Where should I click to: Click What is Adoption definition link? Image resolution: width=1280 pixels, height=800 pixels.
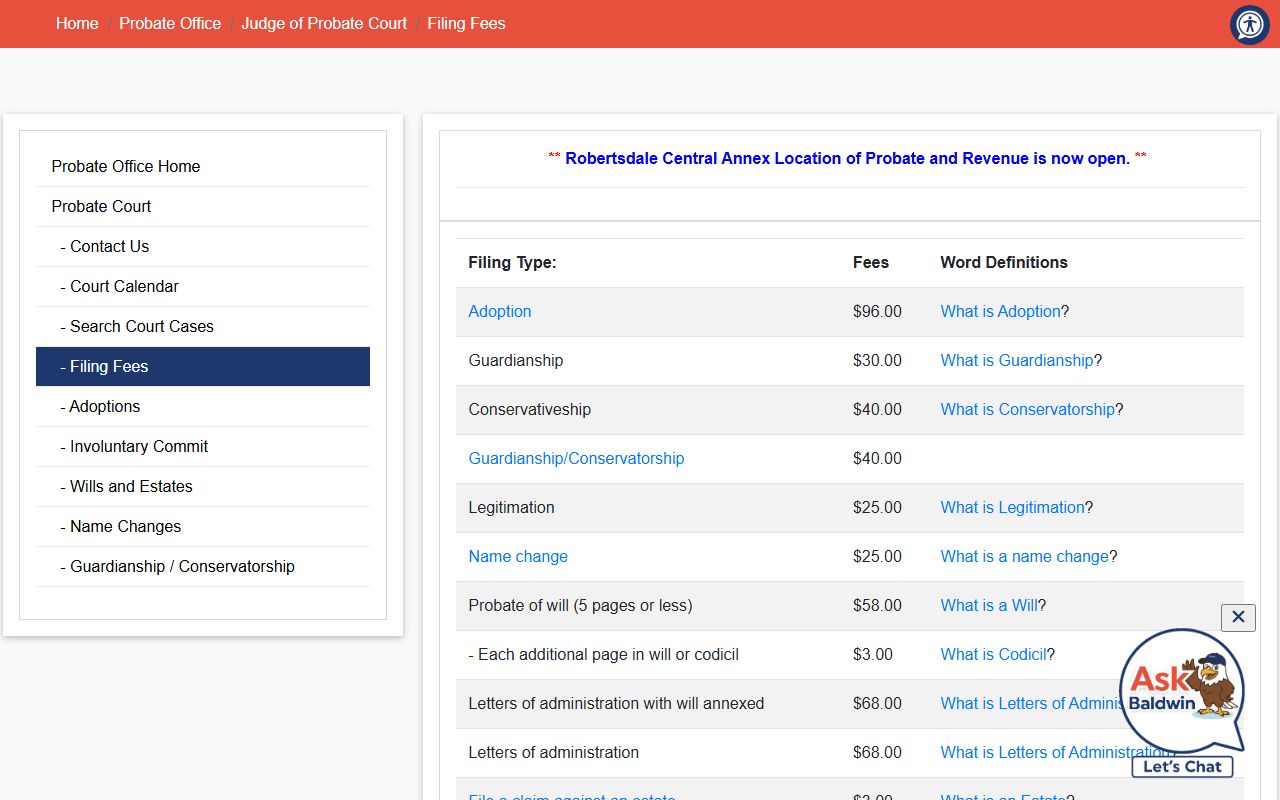point(1000,312)
